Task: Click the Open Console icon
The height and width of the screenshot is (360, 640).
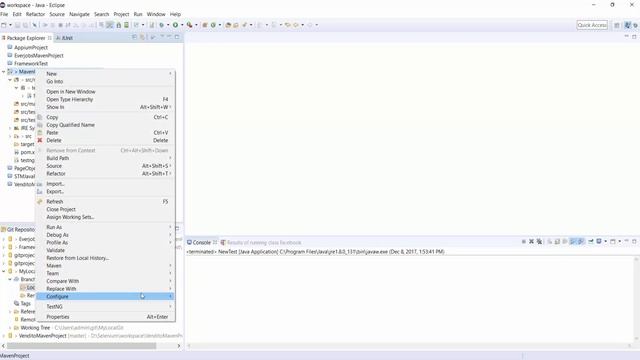Action: click(x=613, y=242)
